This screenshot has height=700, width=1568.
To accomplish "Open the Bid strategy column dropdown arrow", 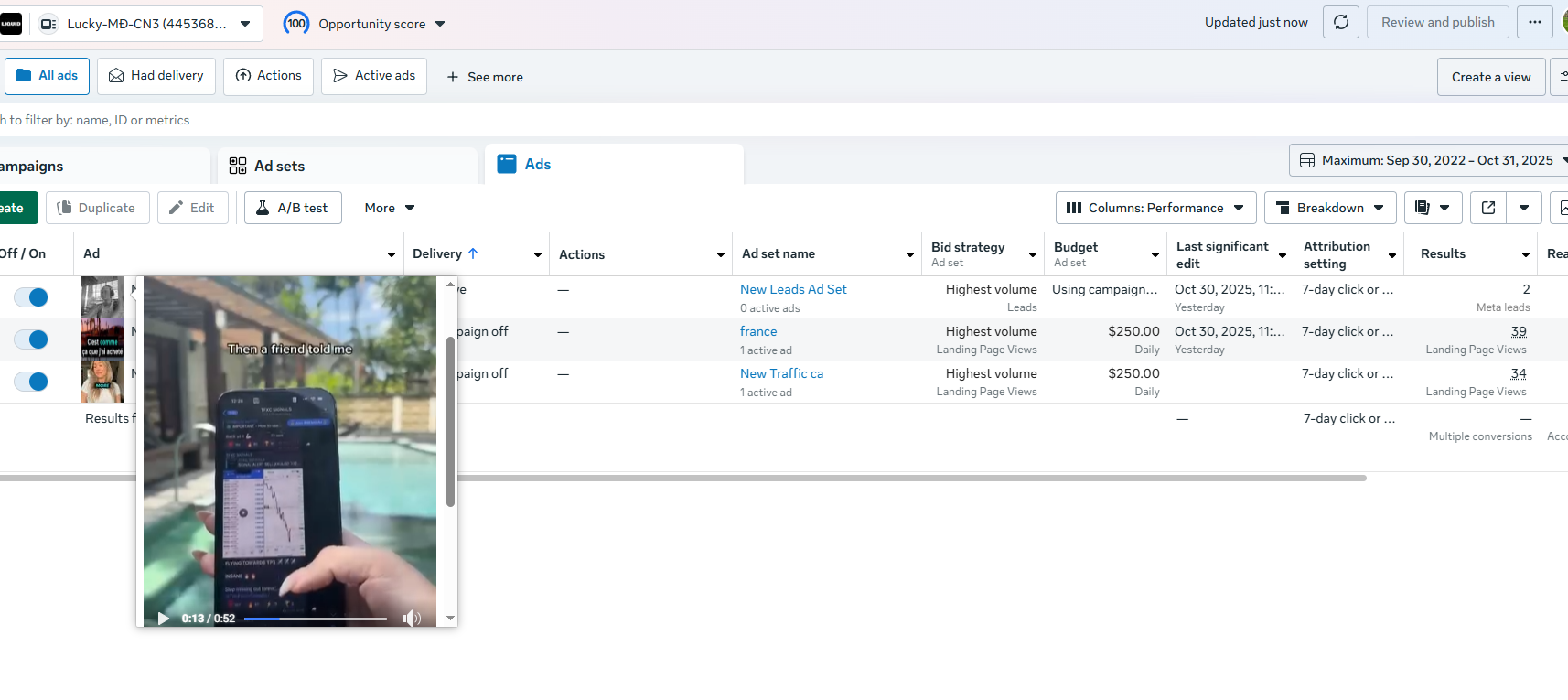I will 1033,254.
